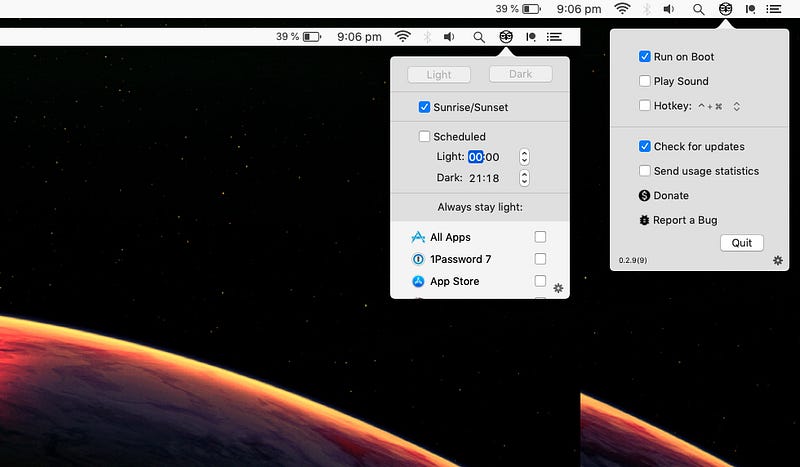This screenshot has height=467, width=800.
Task: Click the stepper next to Light time
Action: 524,157
